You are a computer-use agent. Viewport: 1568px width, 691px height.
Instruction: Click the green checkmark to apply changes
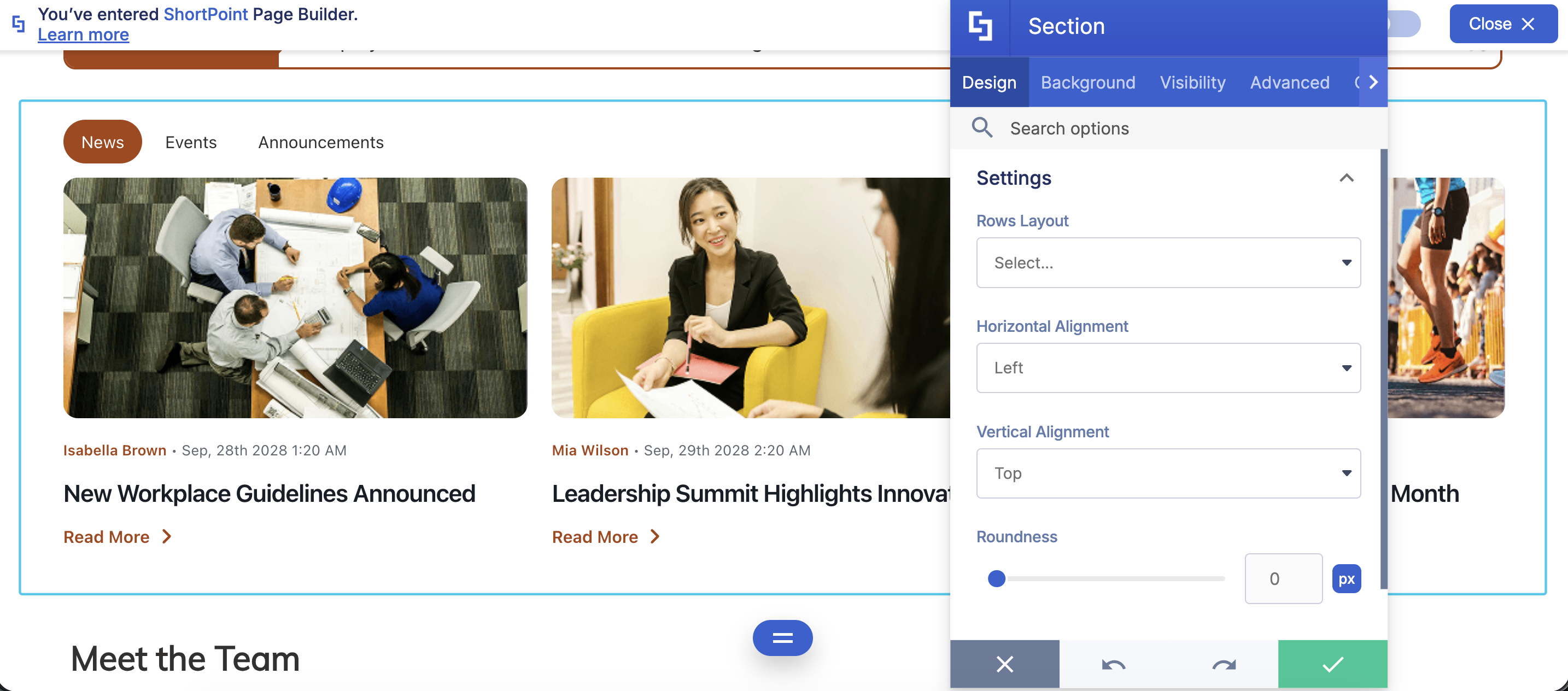[1332, 664]
